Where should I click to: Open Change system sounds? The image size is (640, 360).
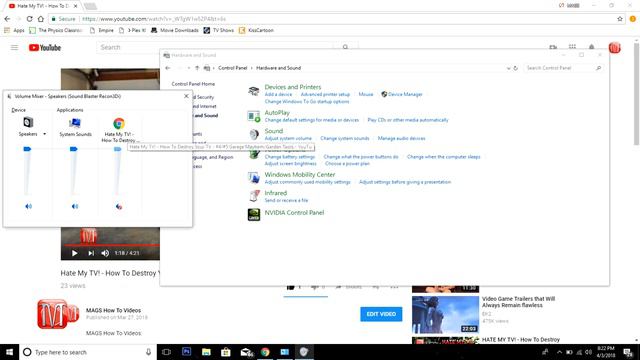344,138
